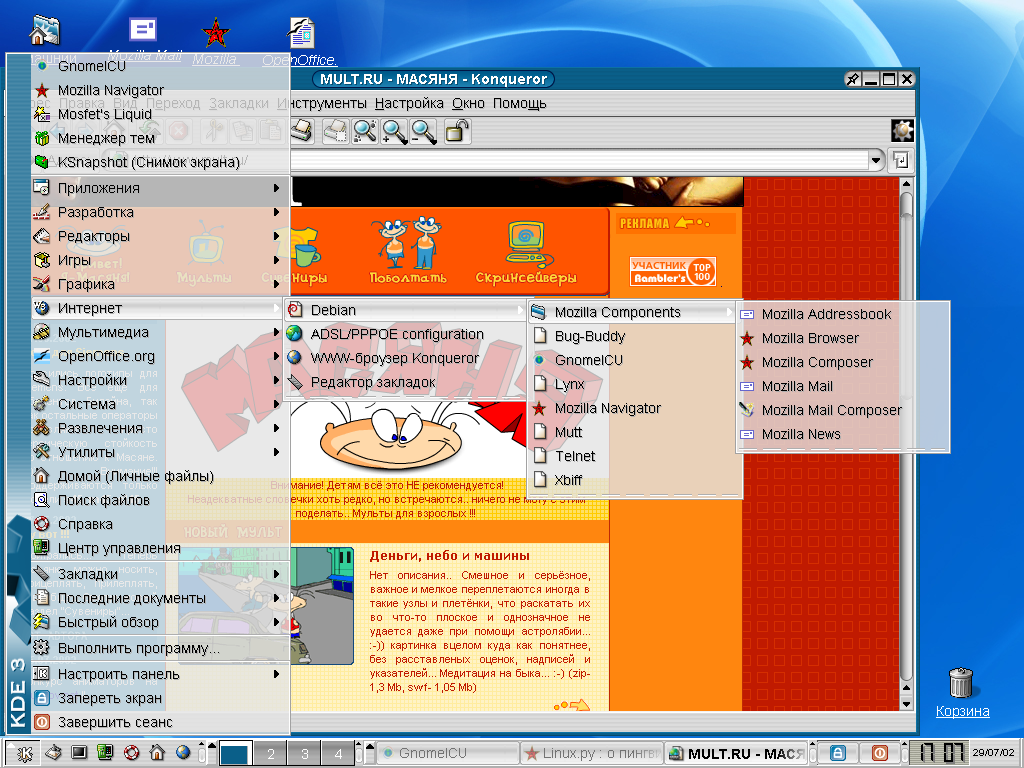This screenshot has width=1024, height=768.
Task: Switch to the Linux.ру taskbar window
Action: click(x=592, y=753)
